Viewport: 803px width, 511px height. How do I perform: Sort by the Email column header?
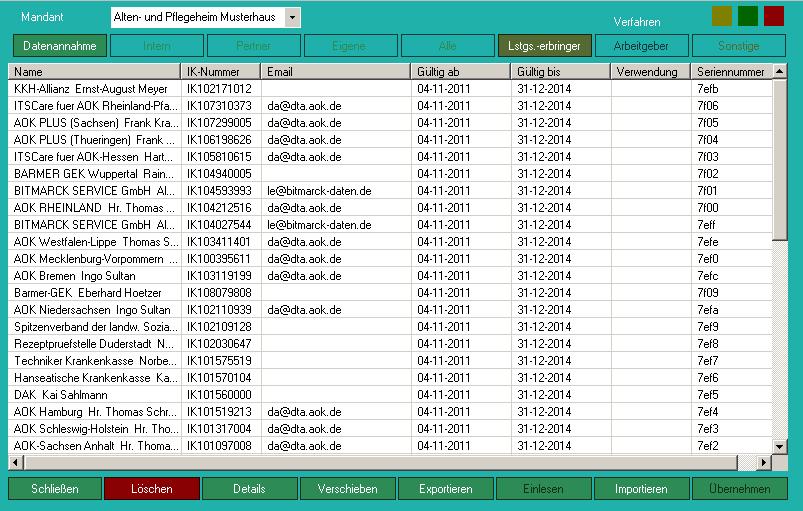(335, 72)
